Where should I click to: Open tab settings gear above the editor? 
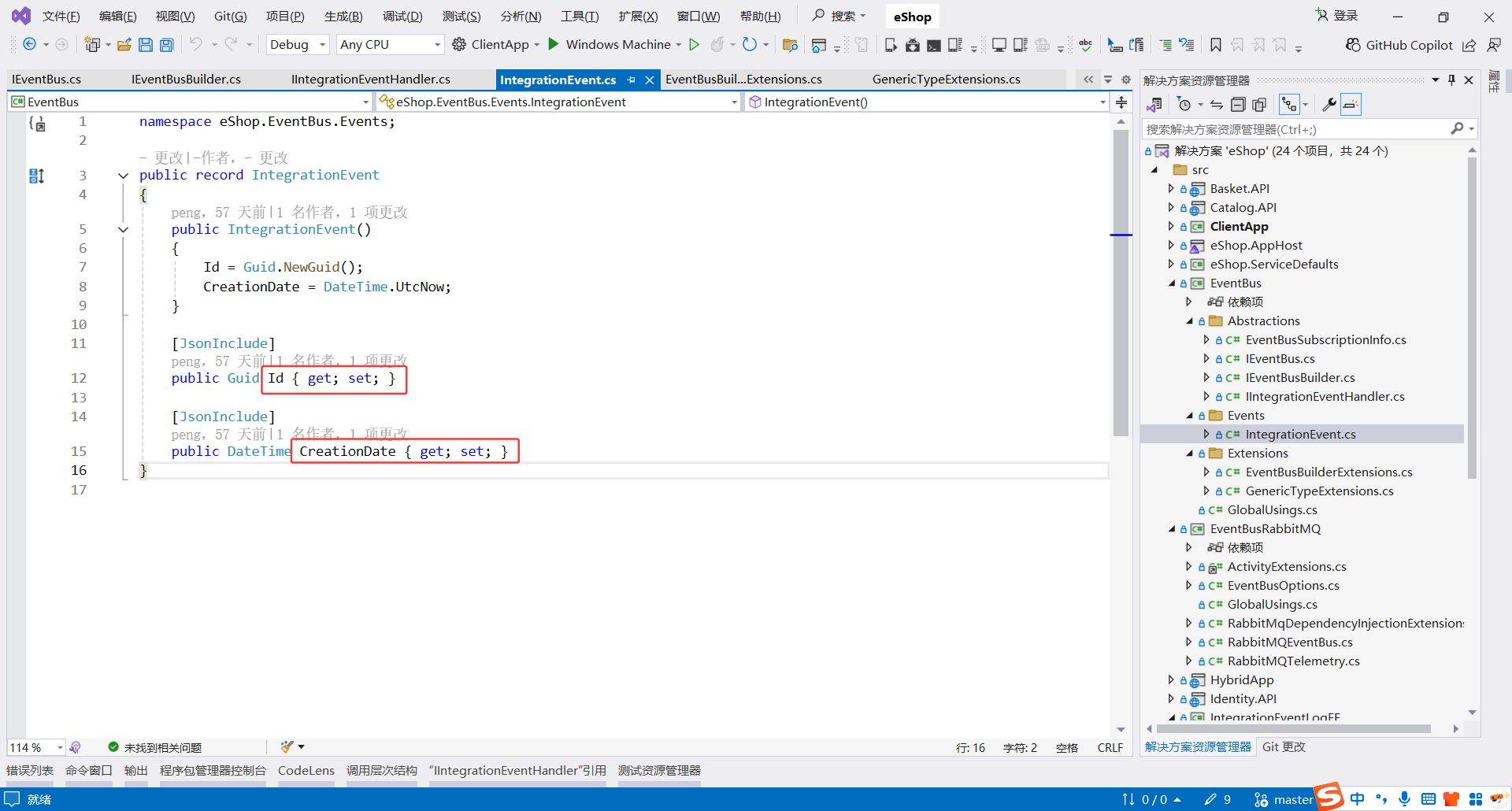[1126, 80]
